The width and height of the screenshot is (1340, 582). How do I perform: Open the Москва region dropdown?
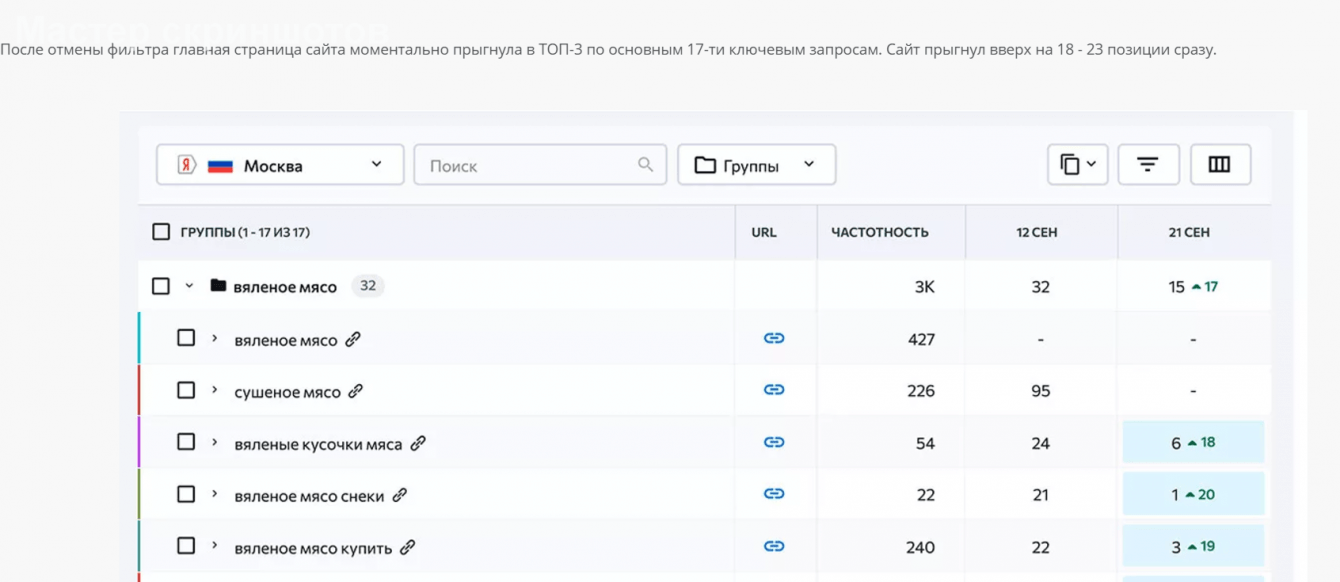pyautogui.click(x=280, y=165)
